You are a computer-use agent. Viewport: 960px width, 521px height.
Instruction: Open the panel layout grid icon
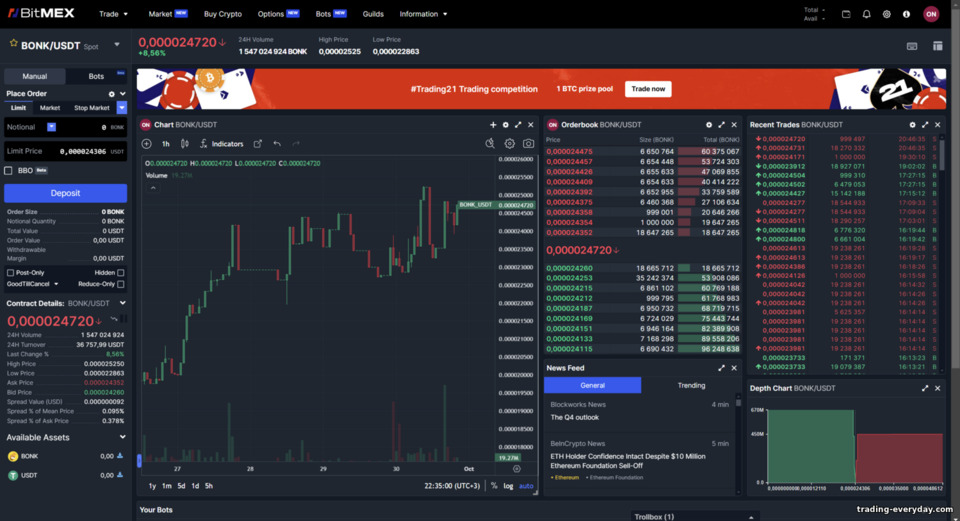tap(937, 46)
